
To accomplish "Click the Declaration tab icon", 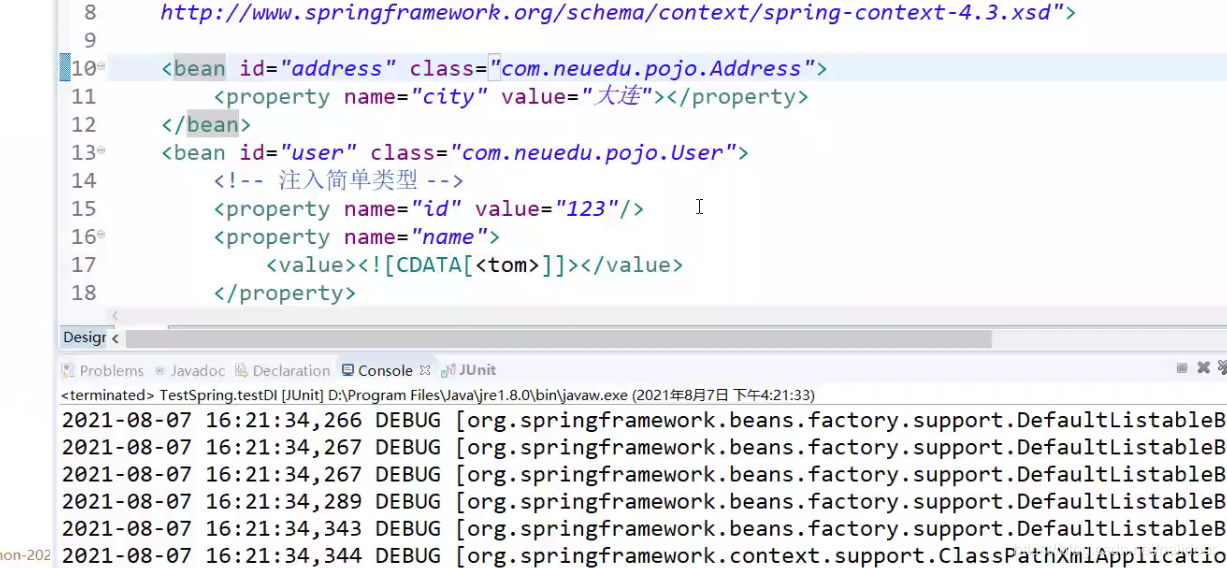I will click(243, 370).
